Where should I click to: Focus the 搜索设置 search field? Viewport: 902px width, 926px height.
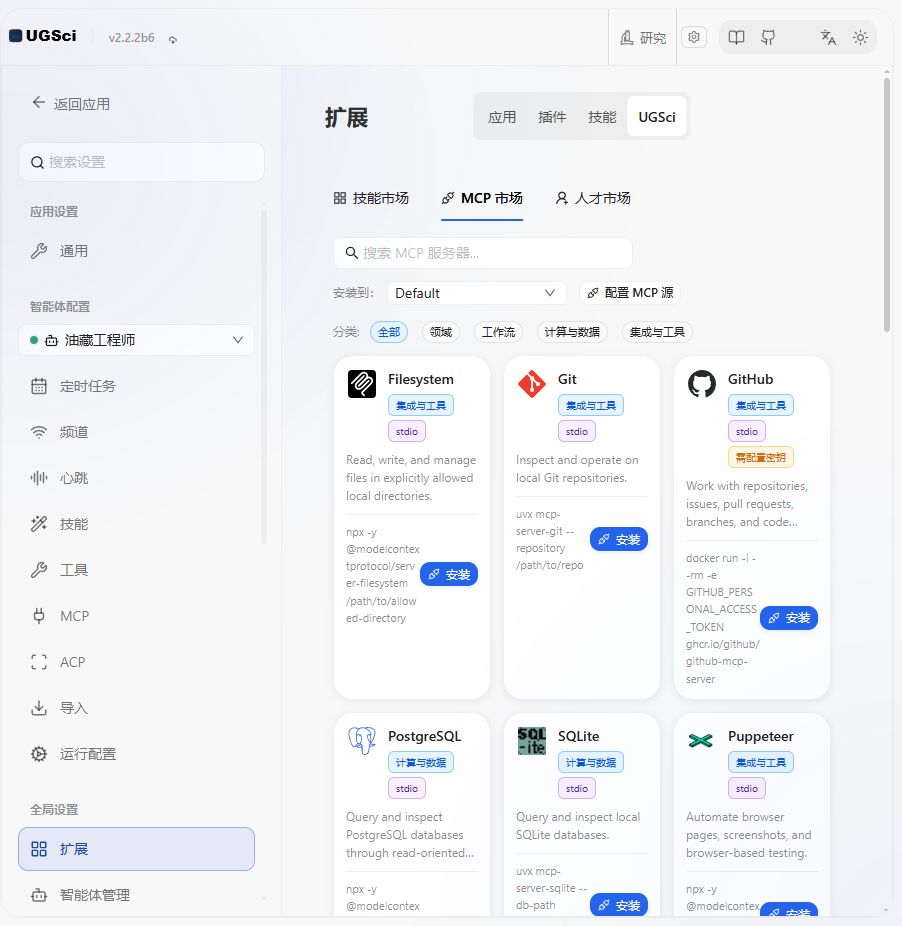[141, 162]
